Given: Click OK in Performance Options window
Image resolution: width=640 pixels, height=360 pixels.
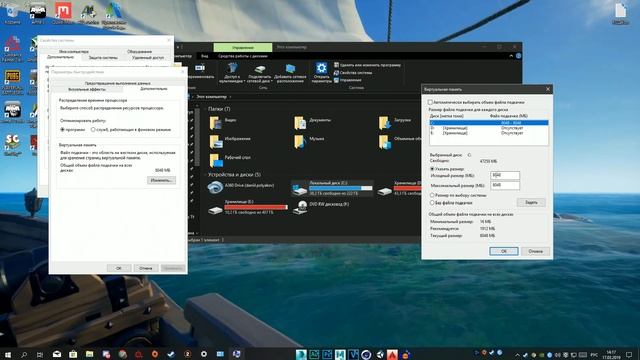Looking at the screenshot, I should point(119,268).
